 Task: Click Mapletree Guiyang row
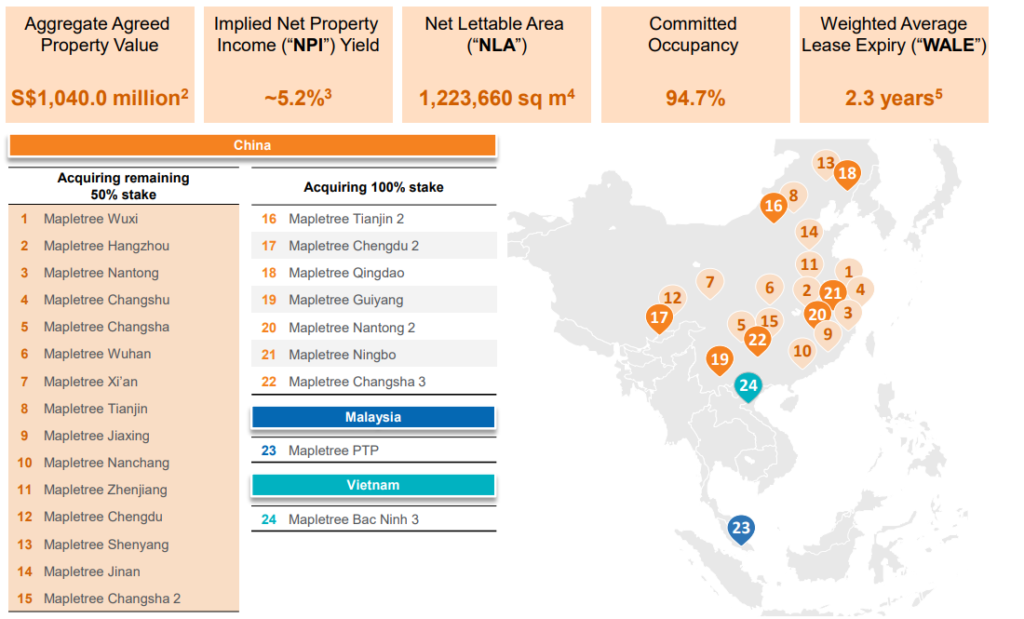[x=374, y=300]
